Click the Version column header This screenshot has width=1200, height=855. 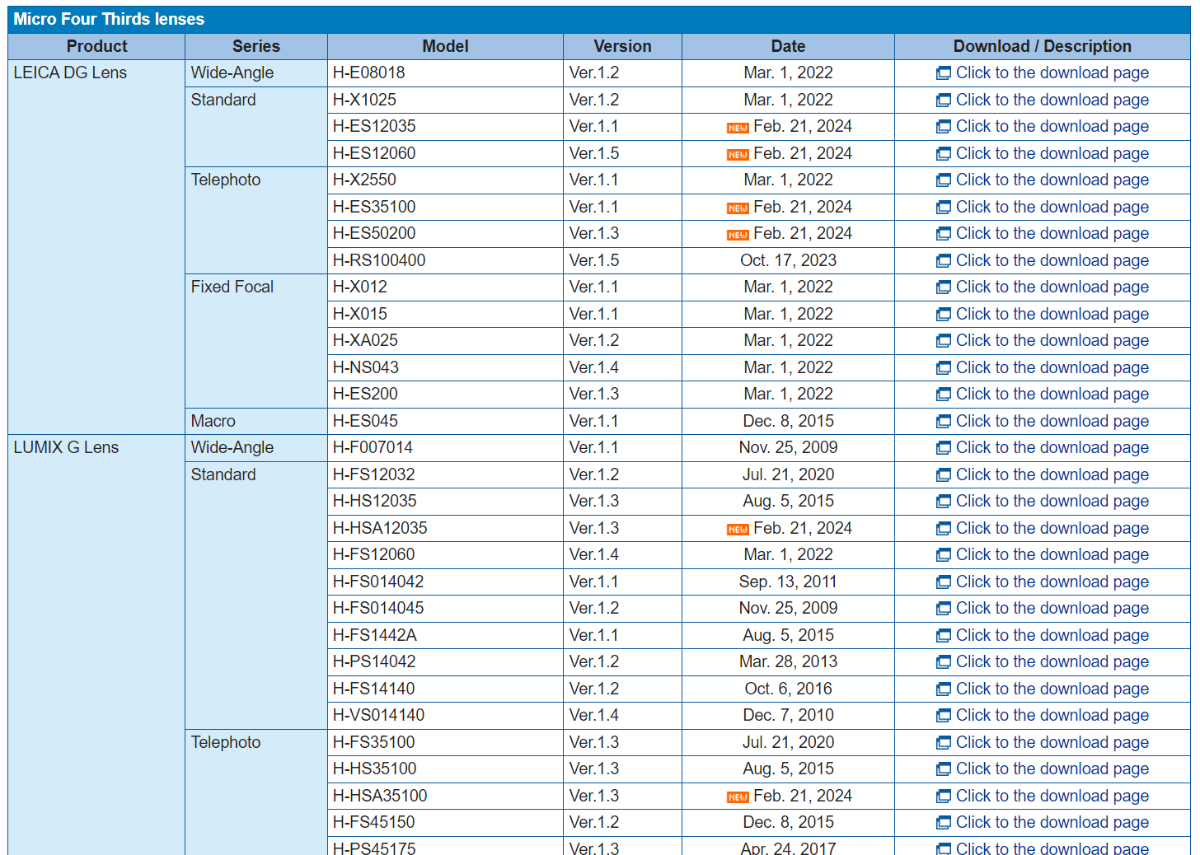[622, 46]
